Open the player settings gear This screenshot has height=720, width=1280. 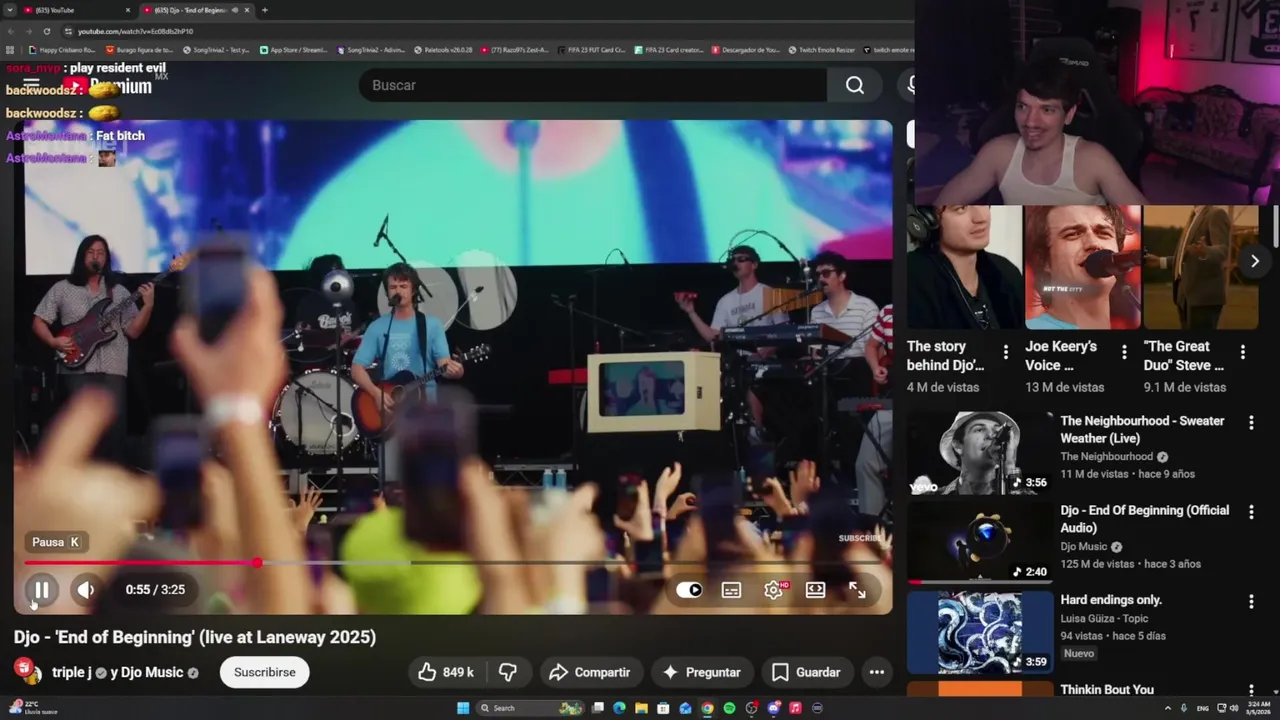pos(773,590)
